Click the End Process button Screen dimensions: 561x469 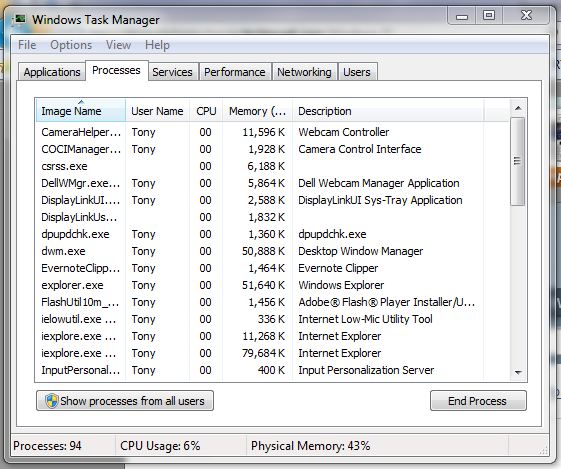click(x=478, y=401)
